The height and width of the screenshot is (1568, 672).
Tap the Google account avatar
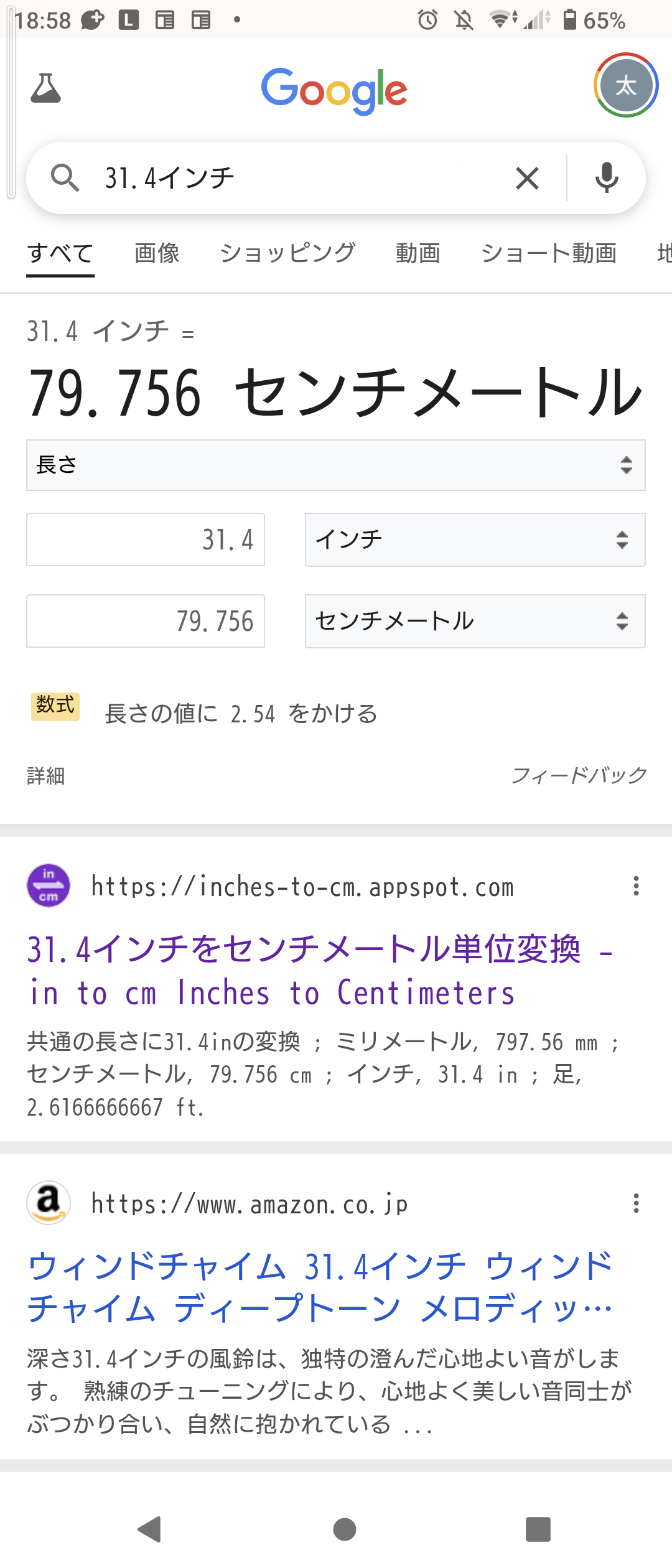(626, 85)
